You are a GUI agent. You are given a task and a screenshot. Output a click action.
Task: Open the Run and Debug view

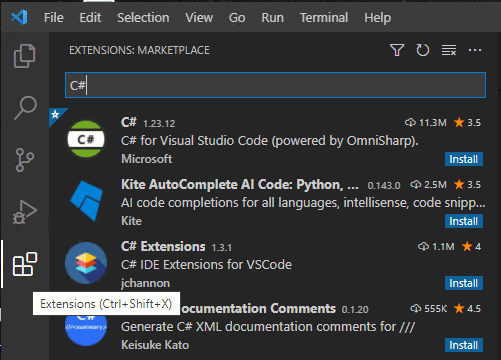(x=25, y=212)
